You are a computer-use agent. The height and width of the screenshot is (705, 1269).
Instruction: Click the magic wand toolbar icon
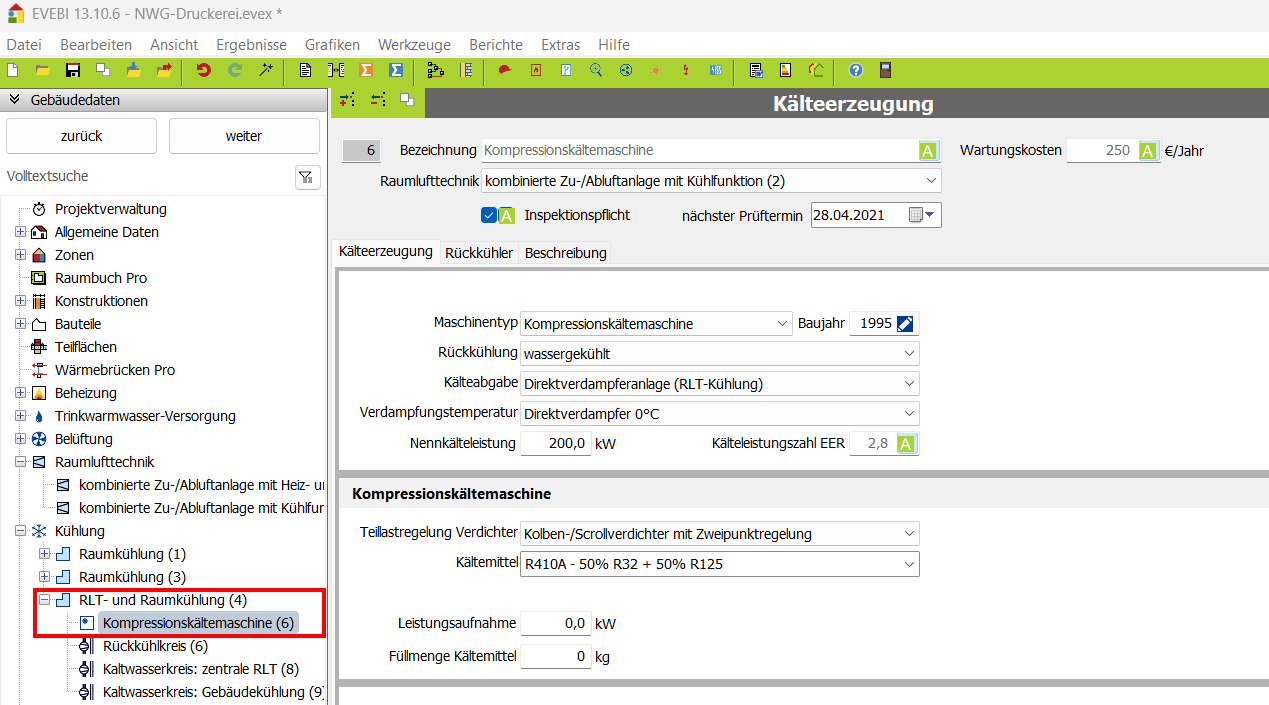point(265,70)
